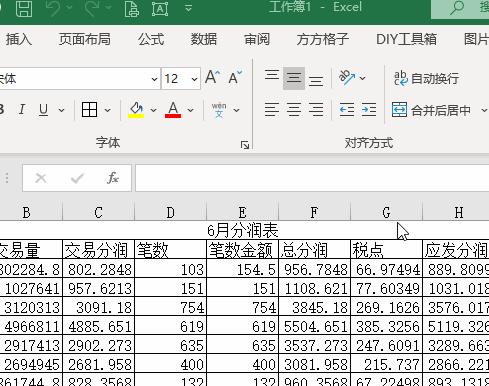
Task: Click the text box icon in quick access toolbar
Action: point(160,8)
